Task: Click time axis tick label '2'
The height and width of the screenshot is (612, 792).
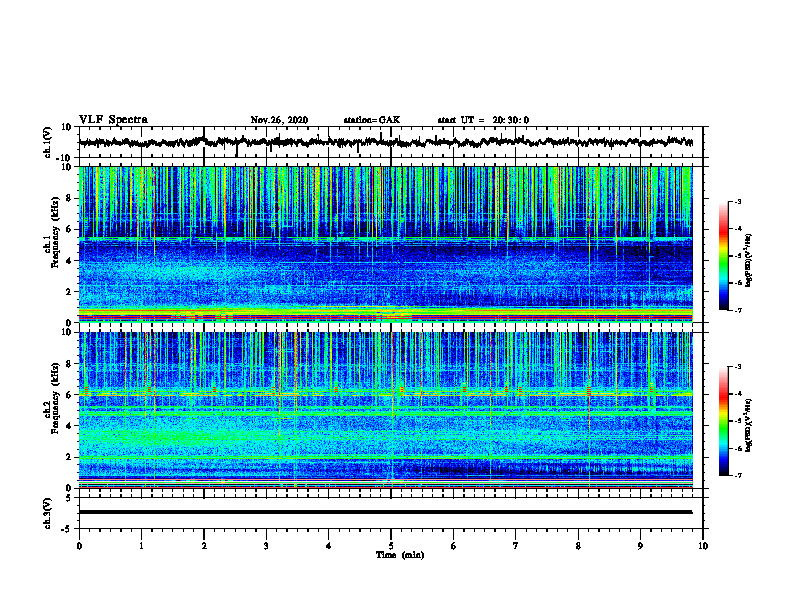Action: [x=204, y=546]
